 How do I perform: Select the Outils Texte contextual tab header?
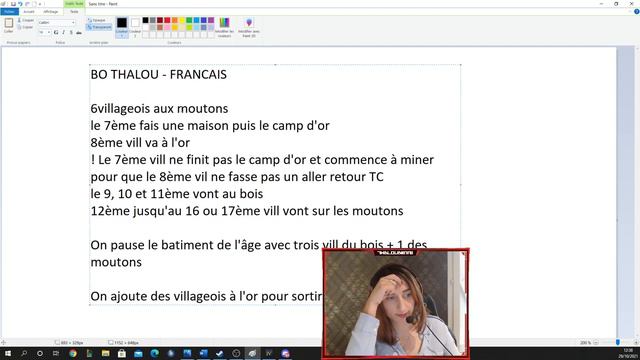(x=74, y=3)
